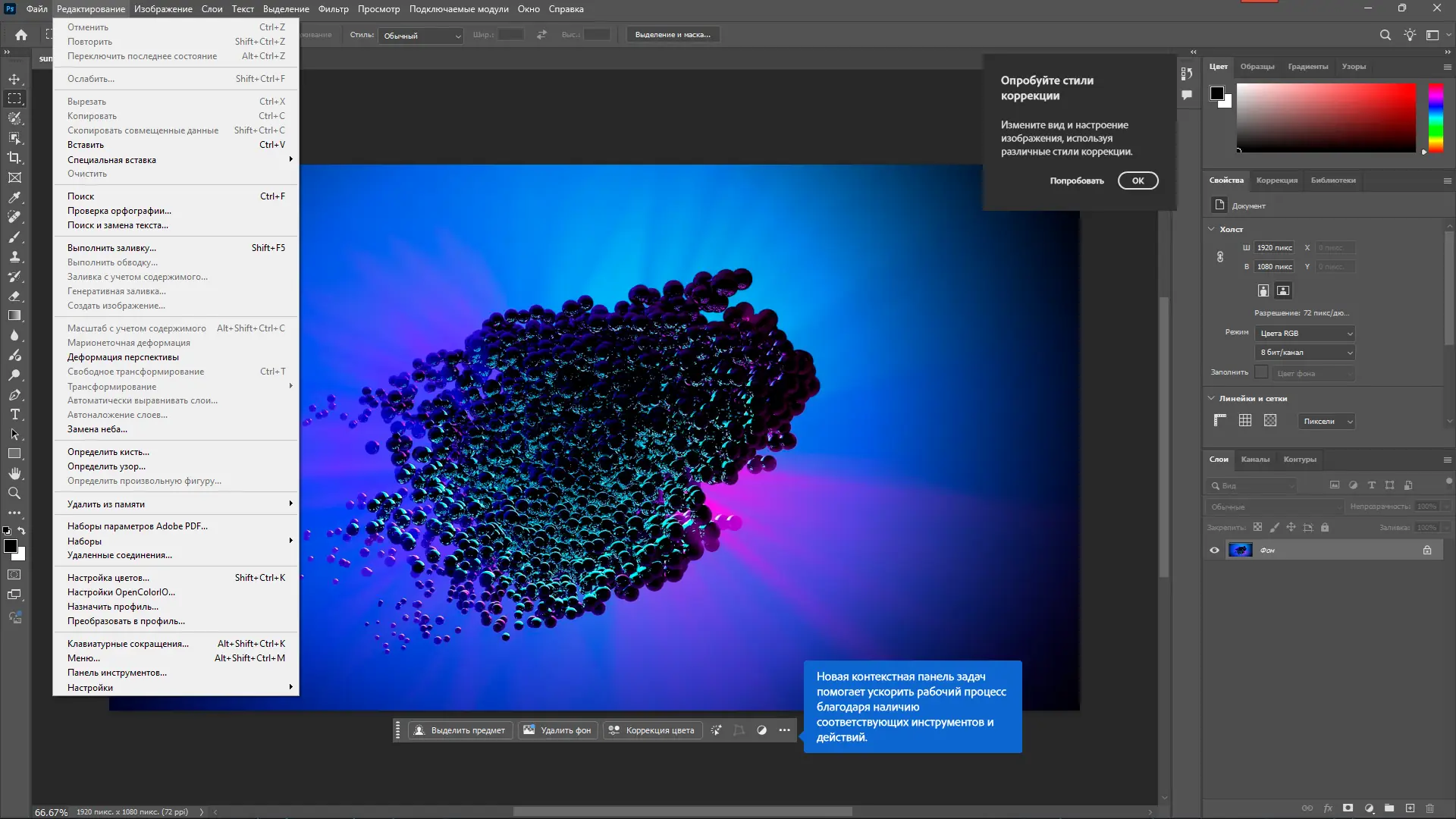Click the canvas width 1920 field
Viewport: 1456px width, 819px height.
(x=1274, y=248)
